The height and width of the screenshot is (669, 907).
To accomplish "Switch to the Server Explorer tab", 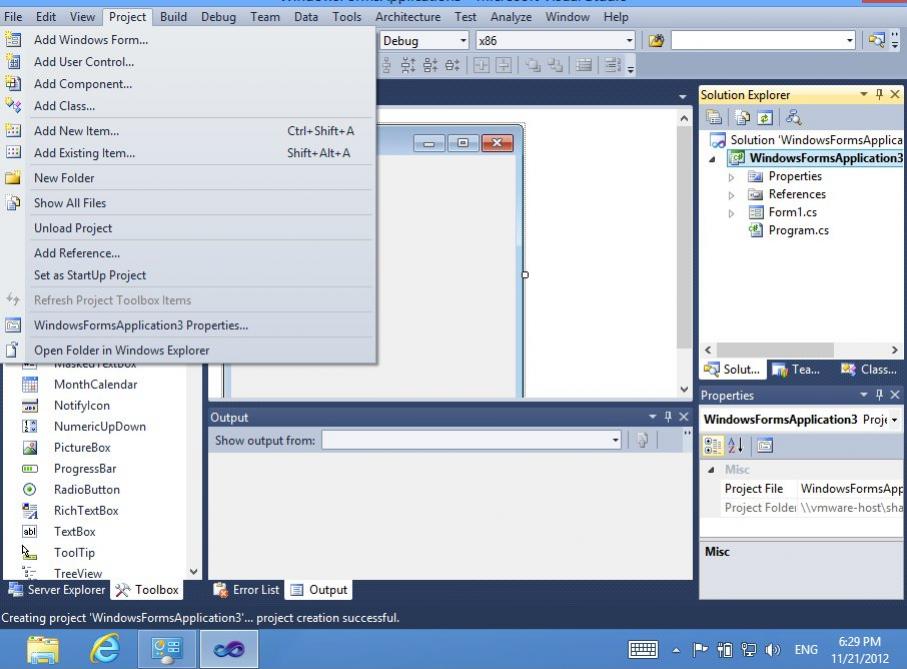I will 57,589.
